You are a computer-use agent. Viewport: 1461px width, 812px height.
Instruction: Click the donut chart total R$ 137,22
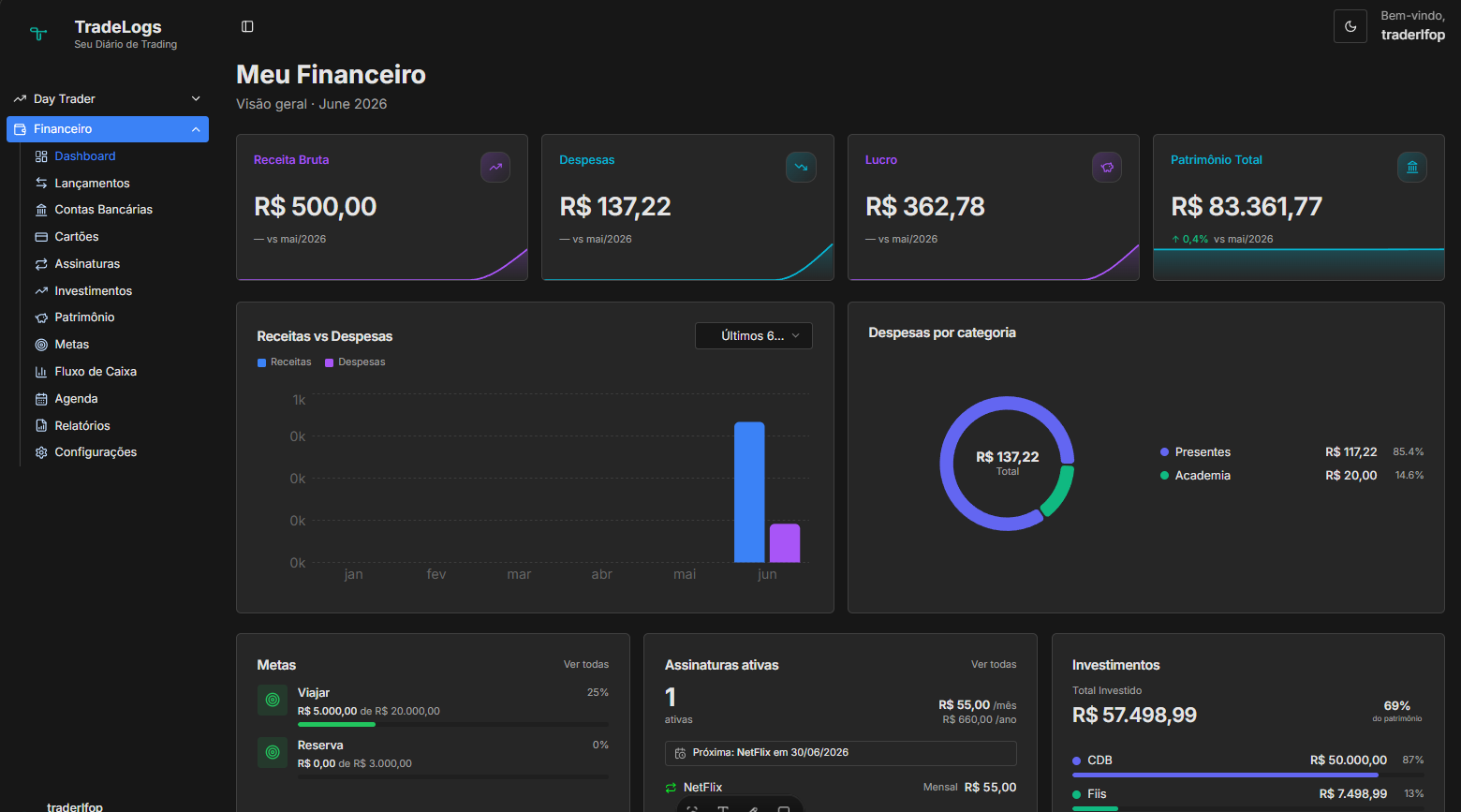1008,457
